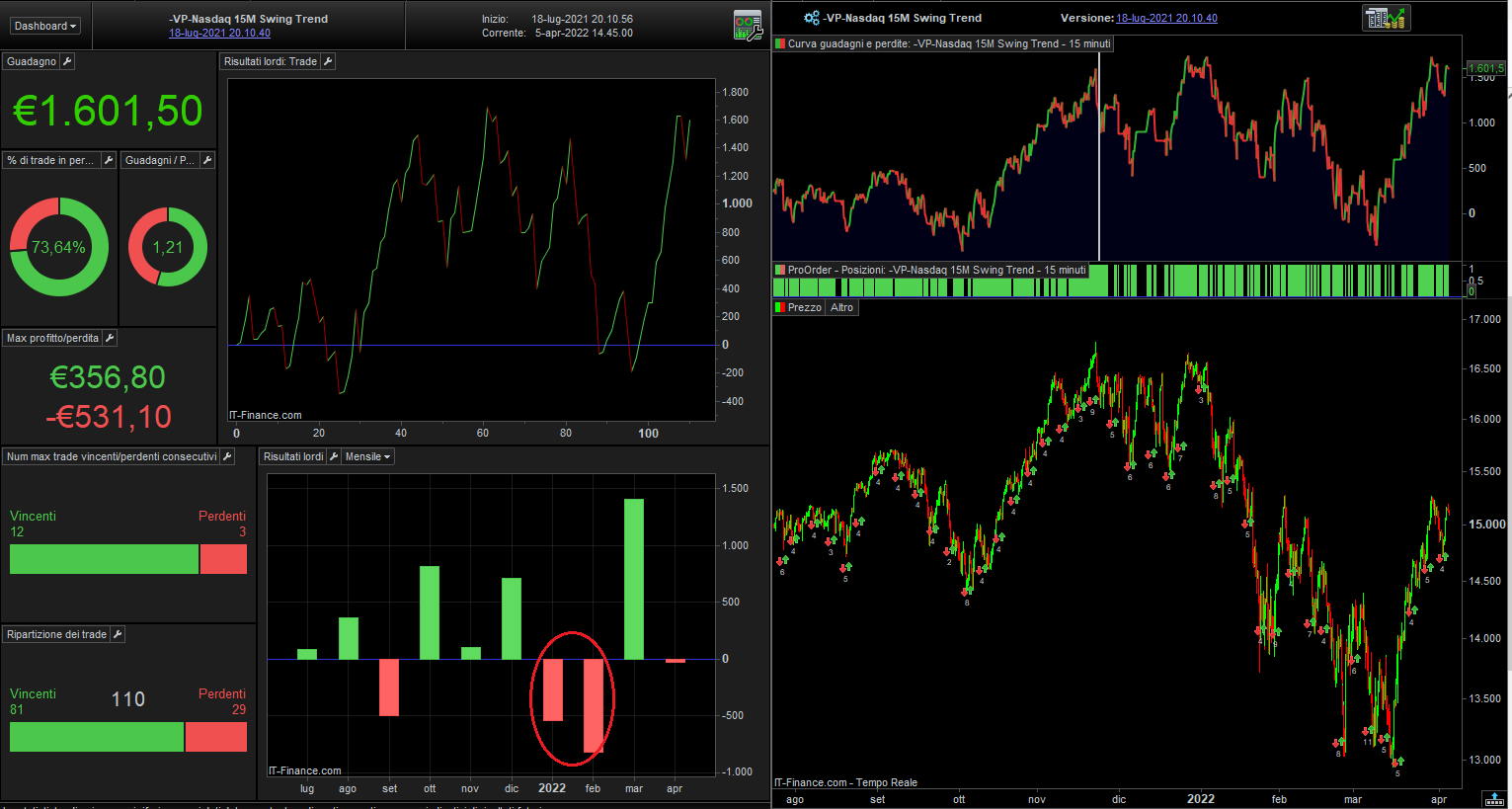Click the 73,64% winning trades donut chart
This screenshot has height=809, width=1512.
pos(59,247)
